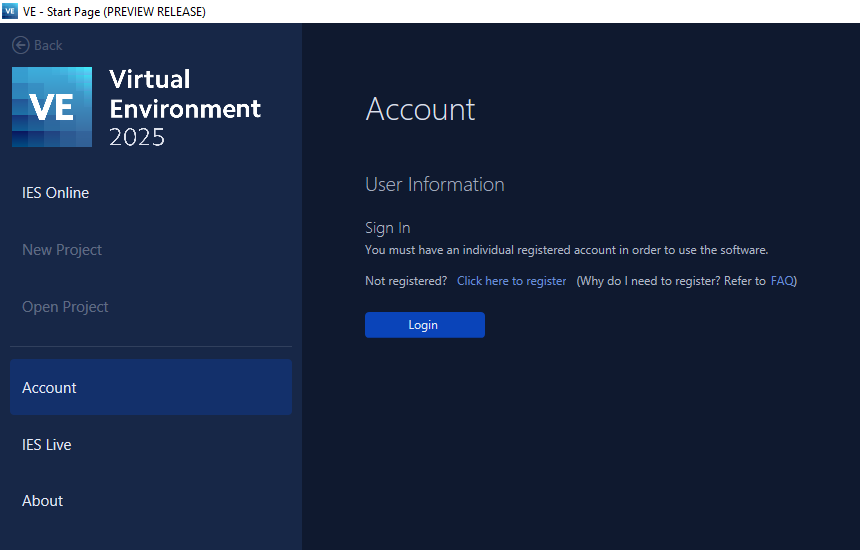Click the VE logo tile in sidebar
This screenshot has width=860, height=550.
tap(52, 107)
